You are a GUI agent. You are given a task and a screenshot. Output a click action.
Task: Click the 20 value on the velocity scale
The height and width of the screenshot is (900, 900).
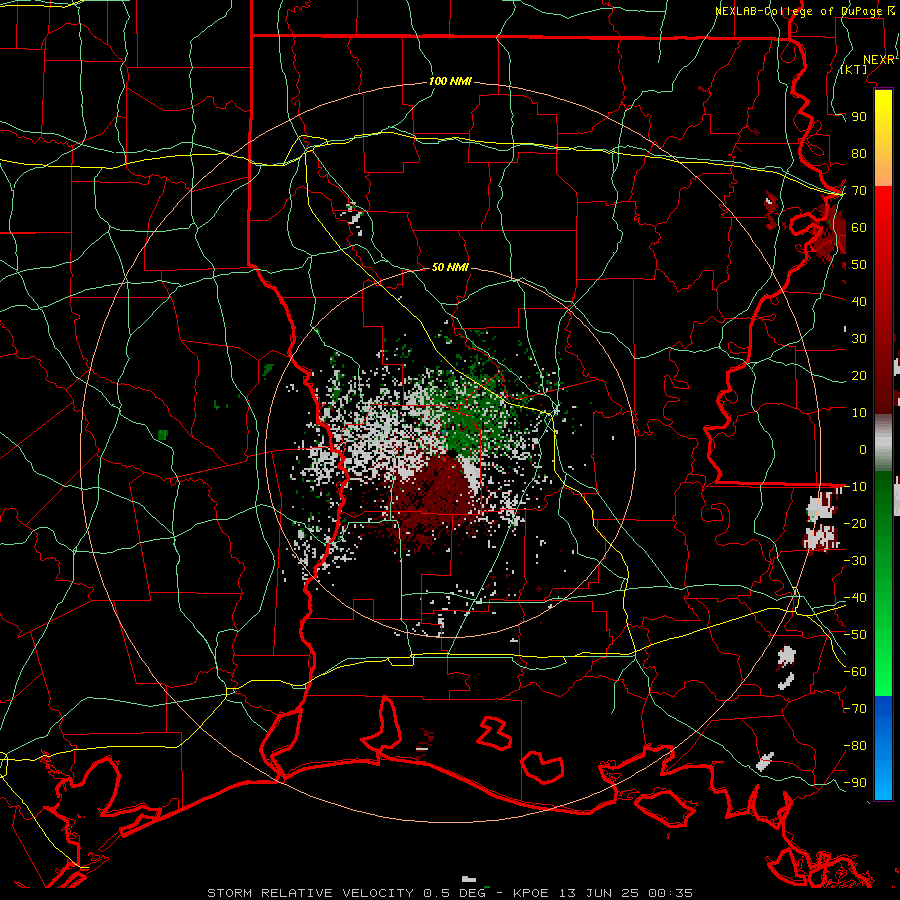tap(859, 375)
